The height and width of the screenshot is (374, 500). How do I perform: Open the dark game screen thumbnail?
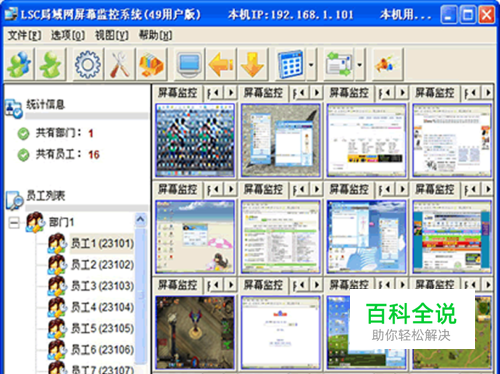click(195, 333)
